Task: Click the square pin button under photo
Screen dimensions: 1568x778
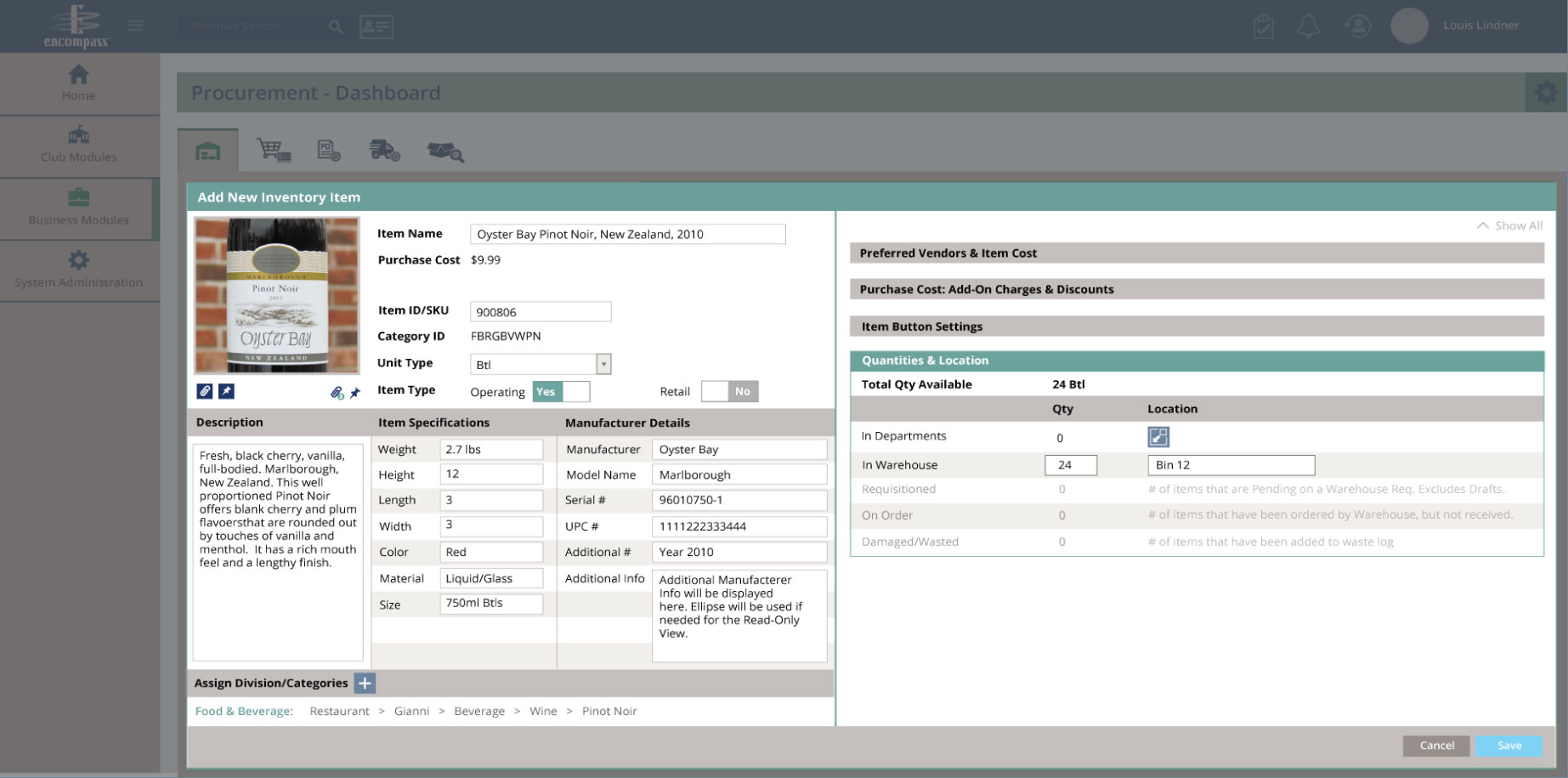Action: point(226,391)
